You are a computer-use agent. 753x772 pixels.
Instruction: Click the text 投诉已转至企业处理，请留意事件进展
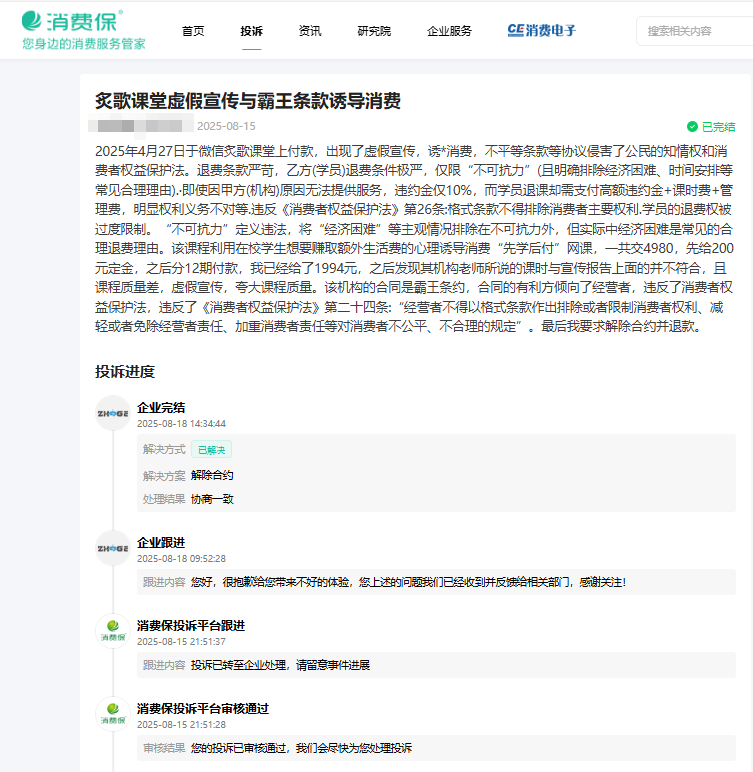coord(280,665)
